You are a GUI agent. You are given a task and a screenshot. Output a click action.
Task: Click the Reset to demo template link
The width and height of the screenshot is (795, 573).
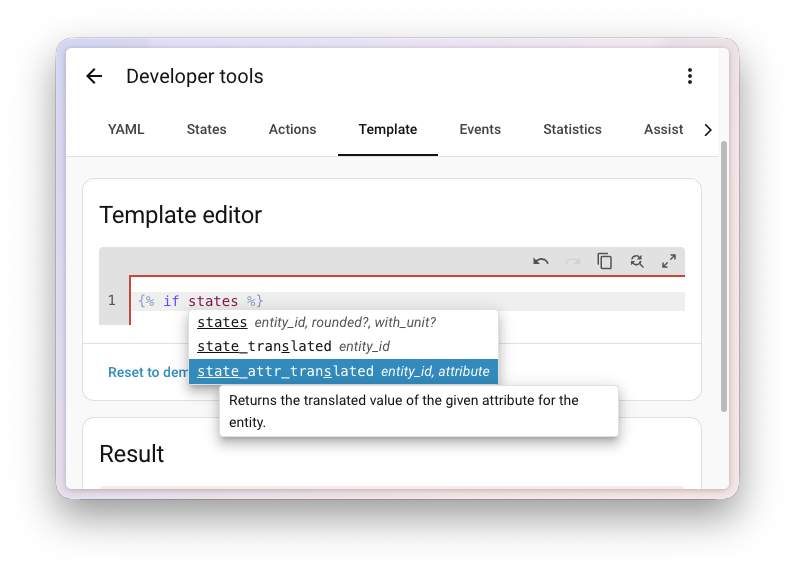(148, 373)
